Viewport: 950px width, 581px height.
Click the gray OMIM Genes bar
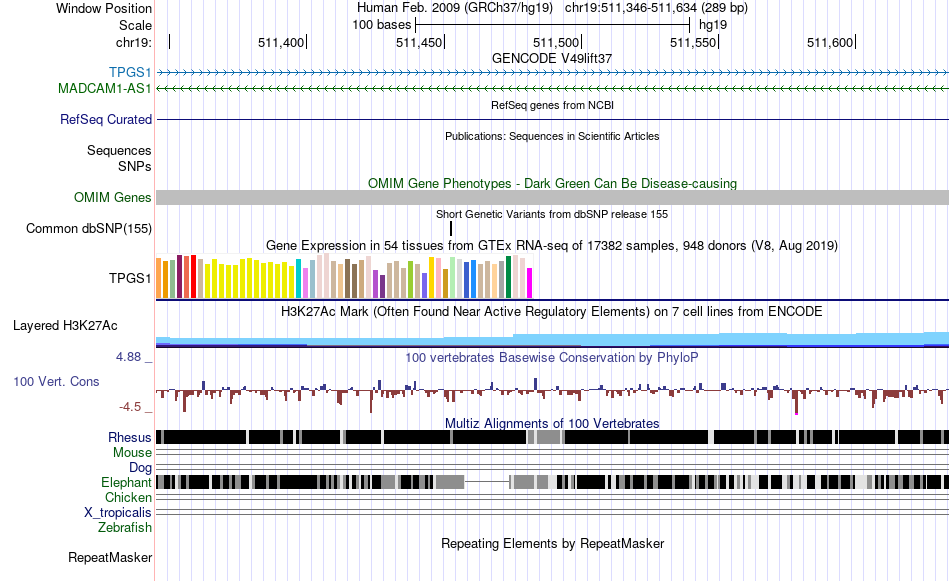[552, 198]
